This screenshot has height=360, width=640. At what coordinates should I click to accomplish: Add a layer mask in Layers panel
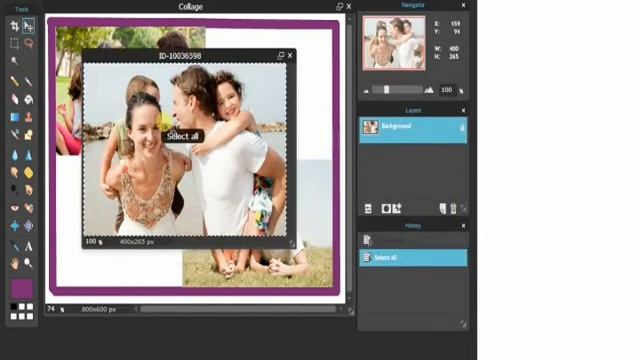(386, 209)
